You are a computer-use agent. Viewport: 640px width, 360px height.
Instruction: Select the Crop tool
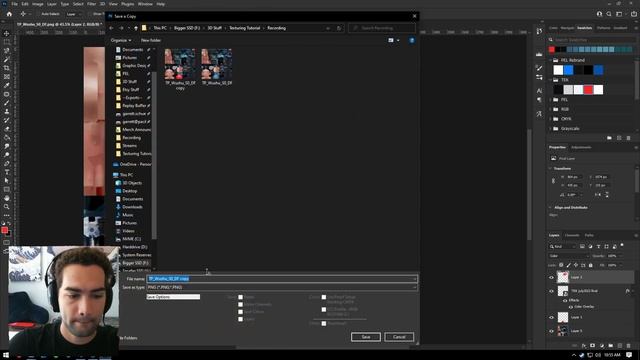(x=7, y=68)
